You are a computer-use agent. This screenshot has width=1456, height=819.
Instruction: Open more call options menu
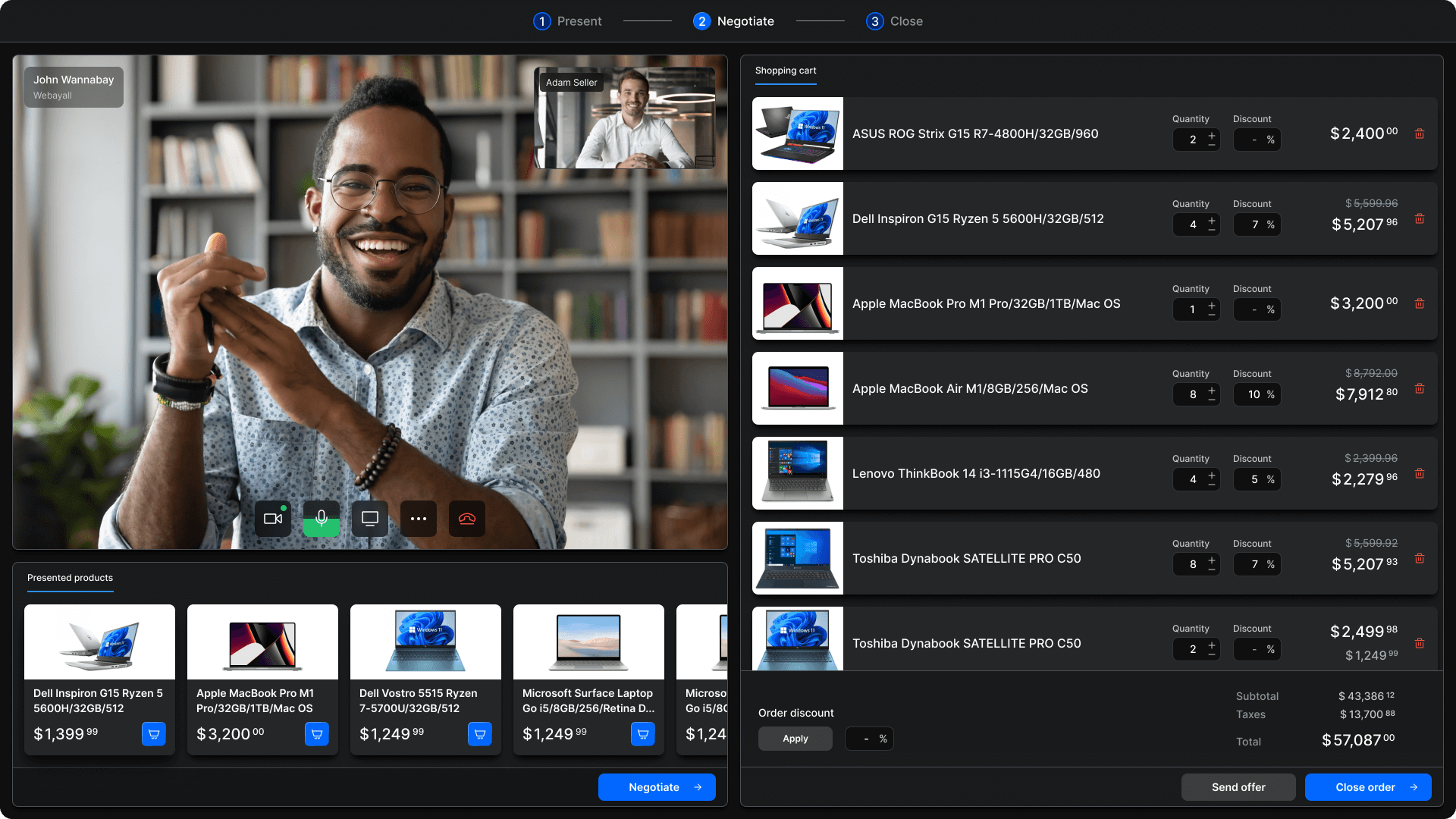(419, 519)
